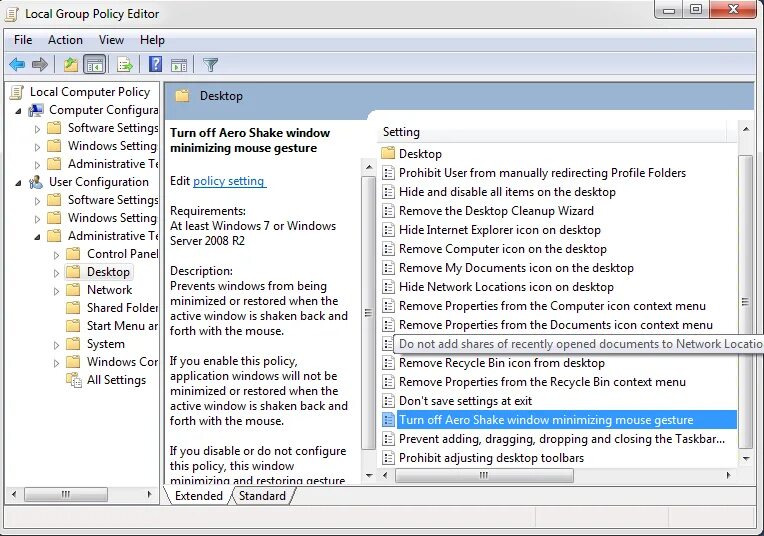Click the Up one level folder icon
The width and height of the screenshot is (764, 536).
click(x=71, y=64)
